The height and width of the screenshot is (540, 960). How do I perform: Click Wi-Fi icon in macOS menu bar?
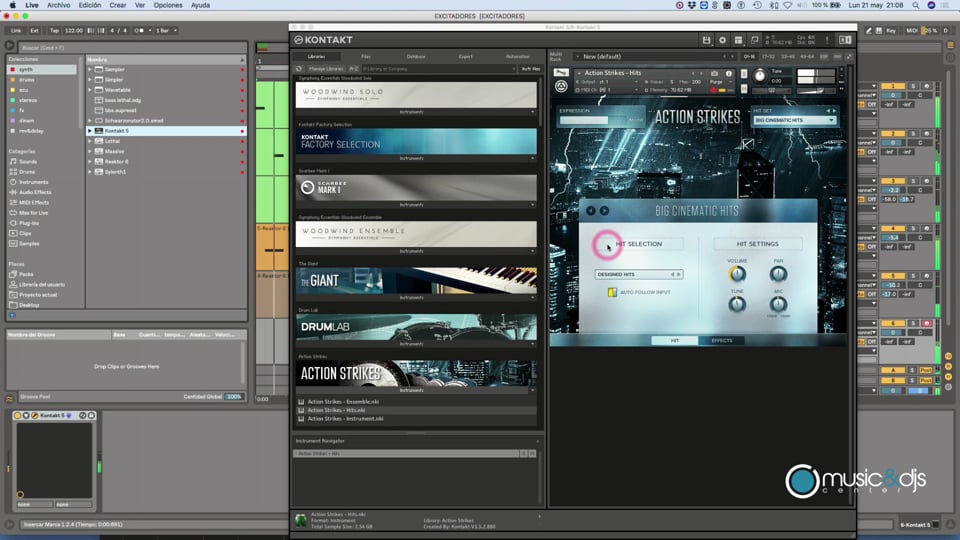787,5
